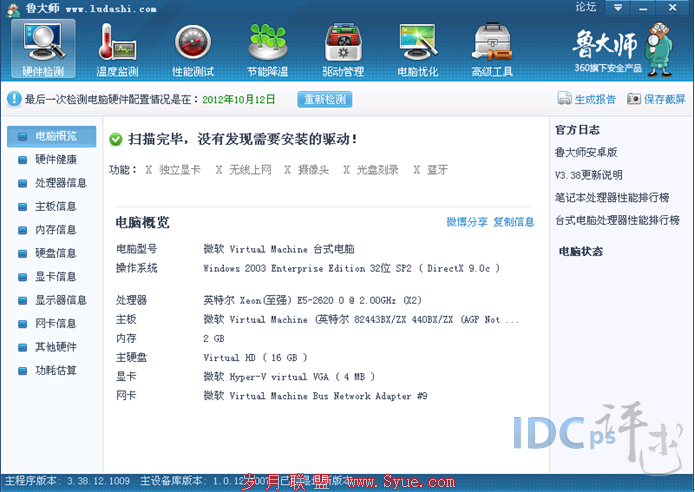The height and width of the screenshot is (492, 695).
Task: Click the 光盘刻录 feature label
Action: pos(378,170)
